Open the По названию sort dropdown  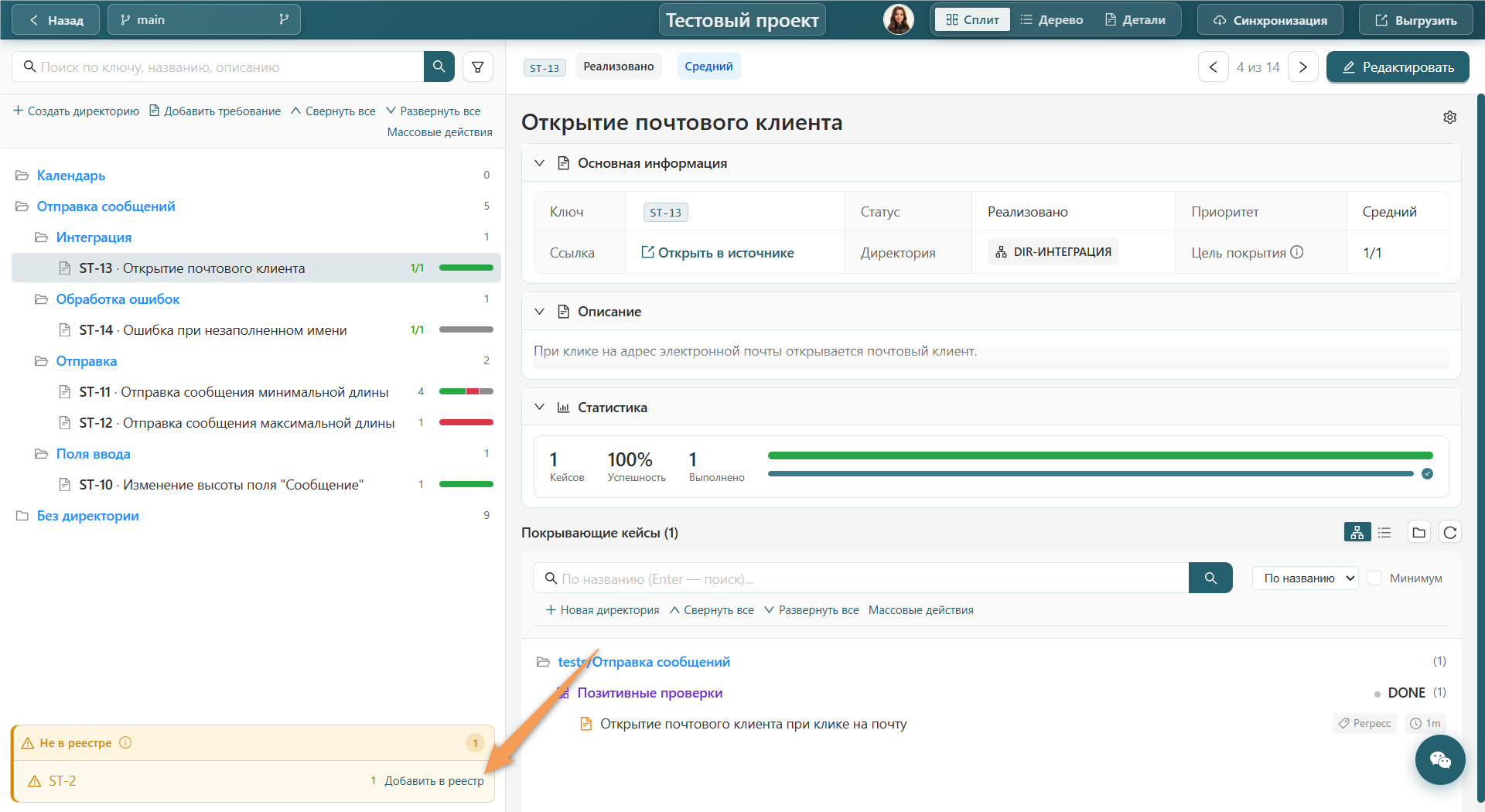(x=1305, y=578)
